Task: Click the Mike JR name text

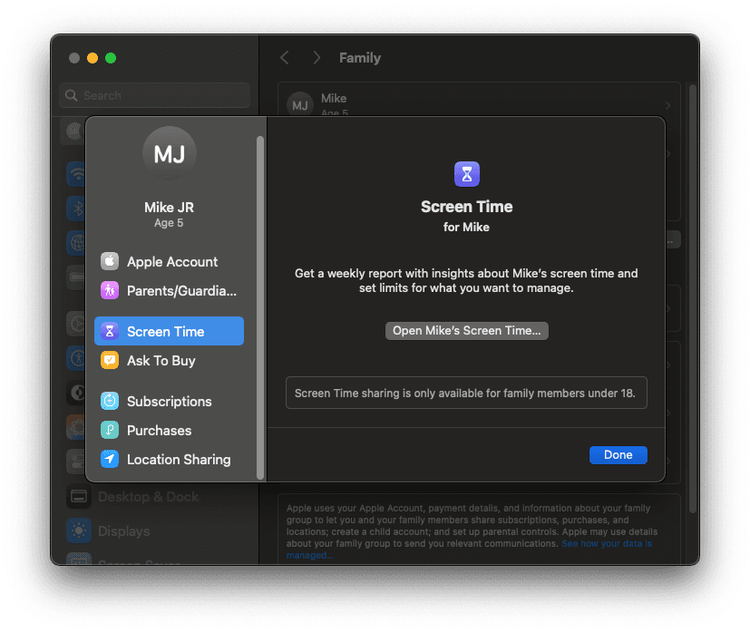Action: pos(169,207)
